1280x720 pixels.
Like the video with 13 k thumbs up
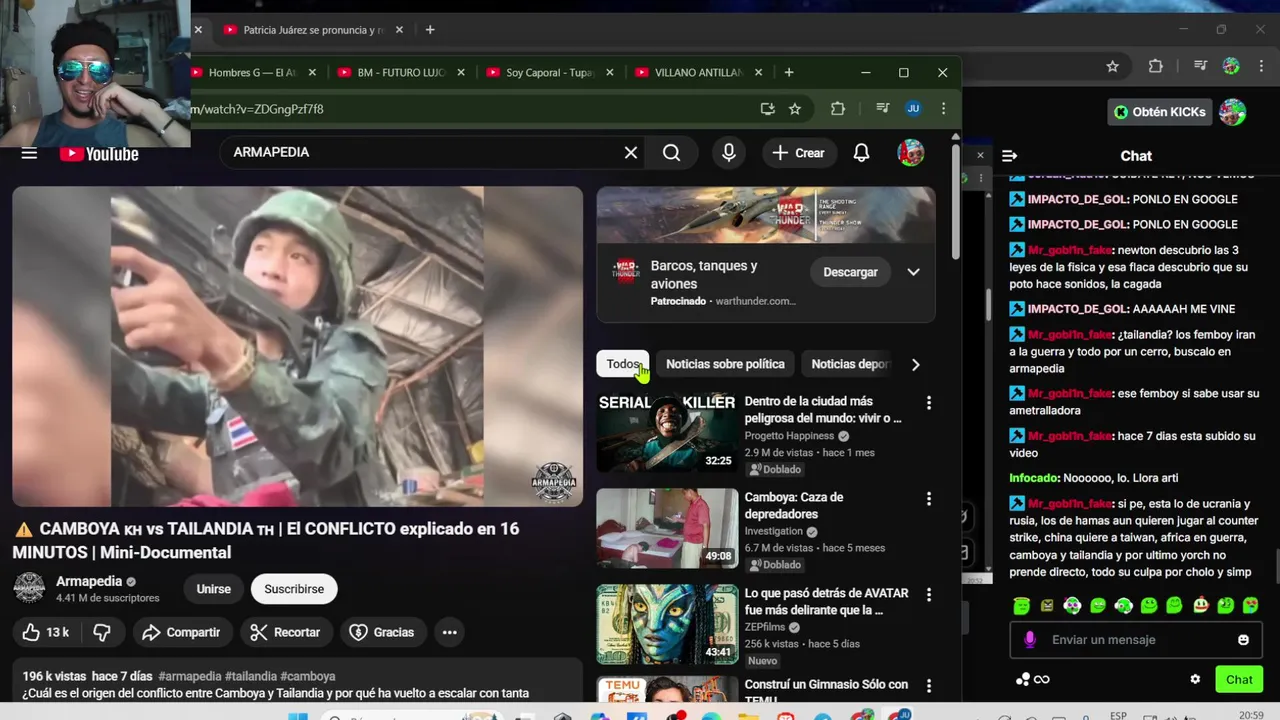[46, 632]
